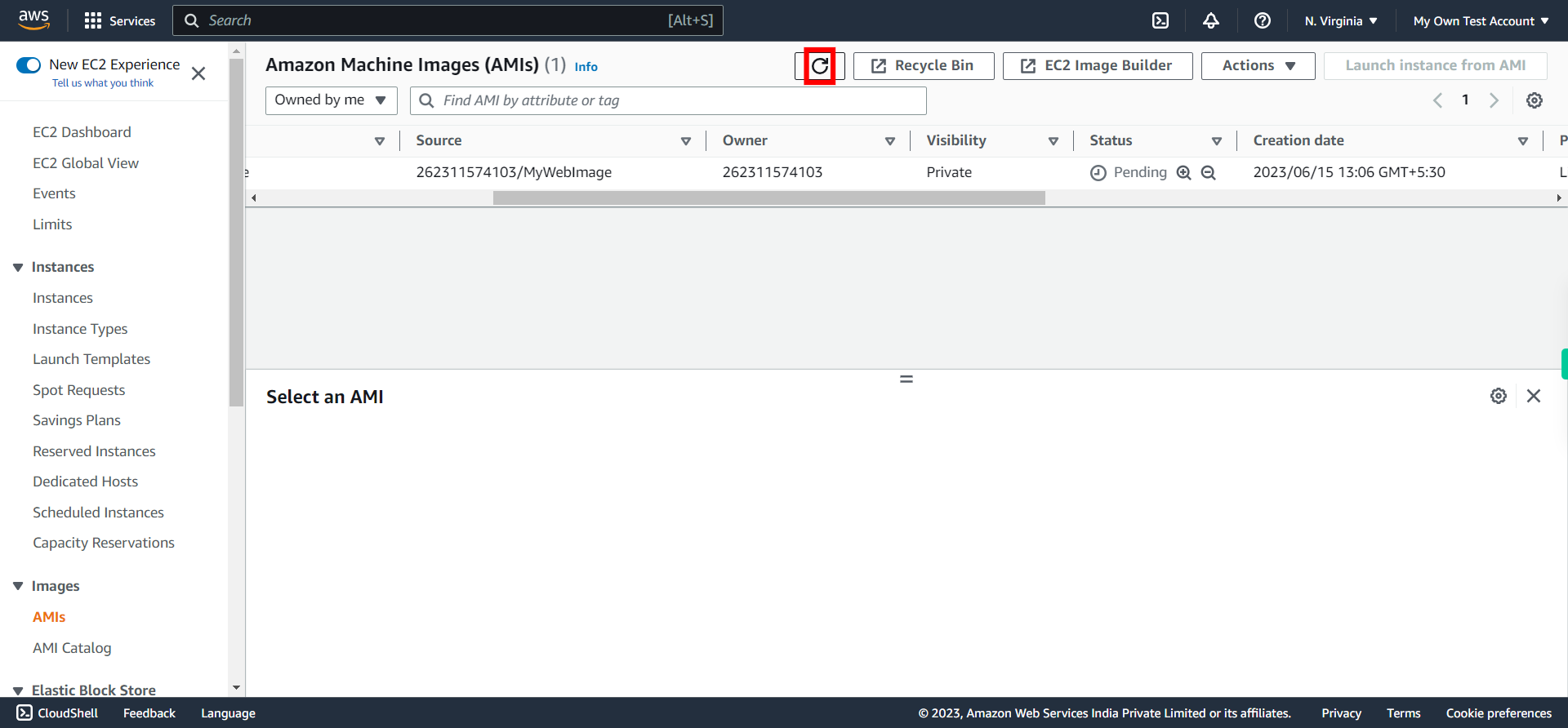Viewport: 1568px width, 728px height.
Task: Click Launch instance from AMI button
Action: pos(1435,66)
